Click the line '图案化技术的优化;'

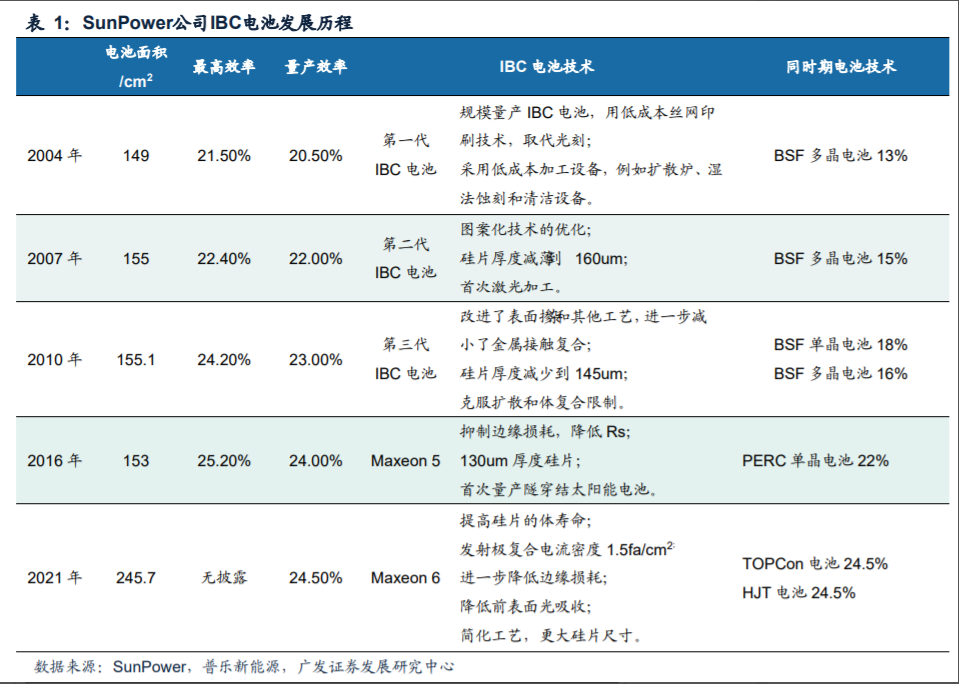[x=525, y=229]
